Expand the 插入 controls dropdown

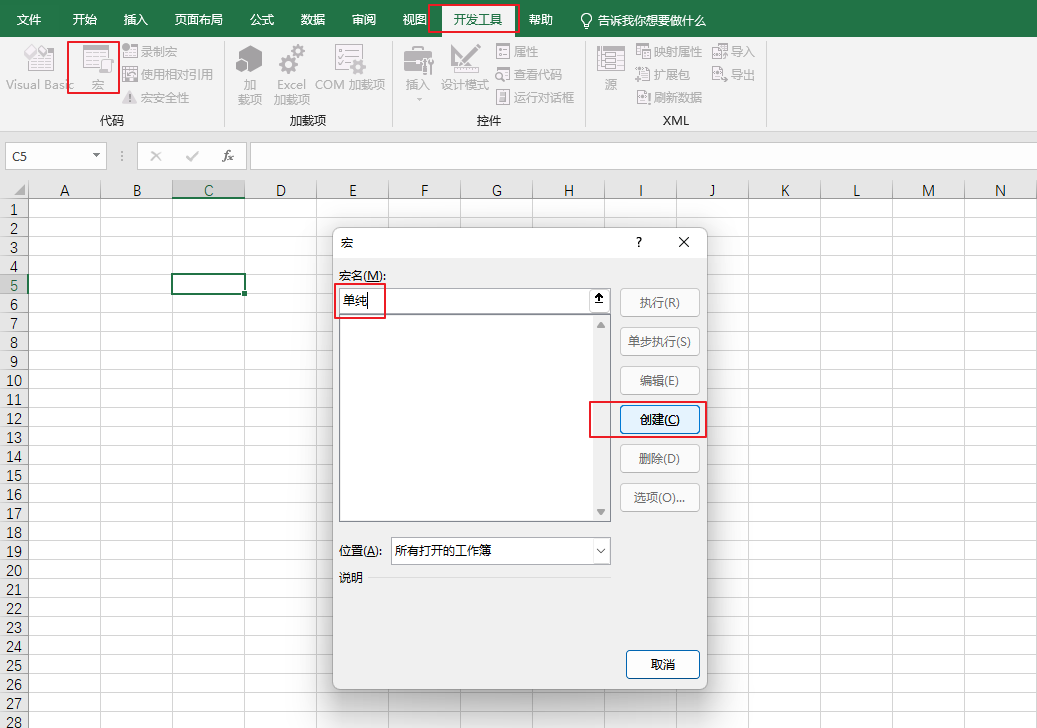tap(418, 98)
